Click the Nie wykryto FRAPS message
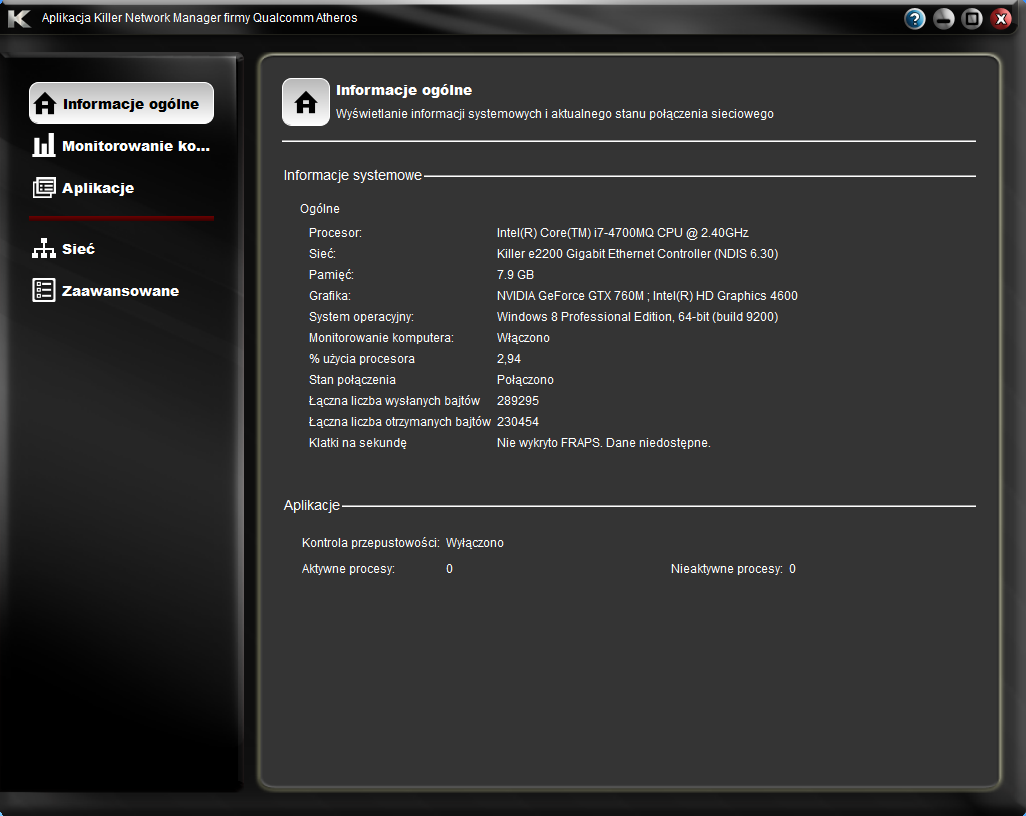 [x=603, y=443]
